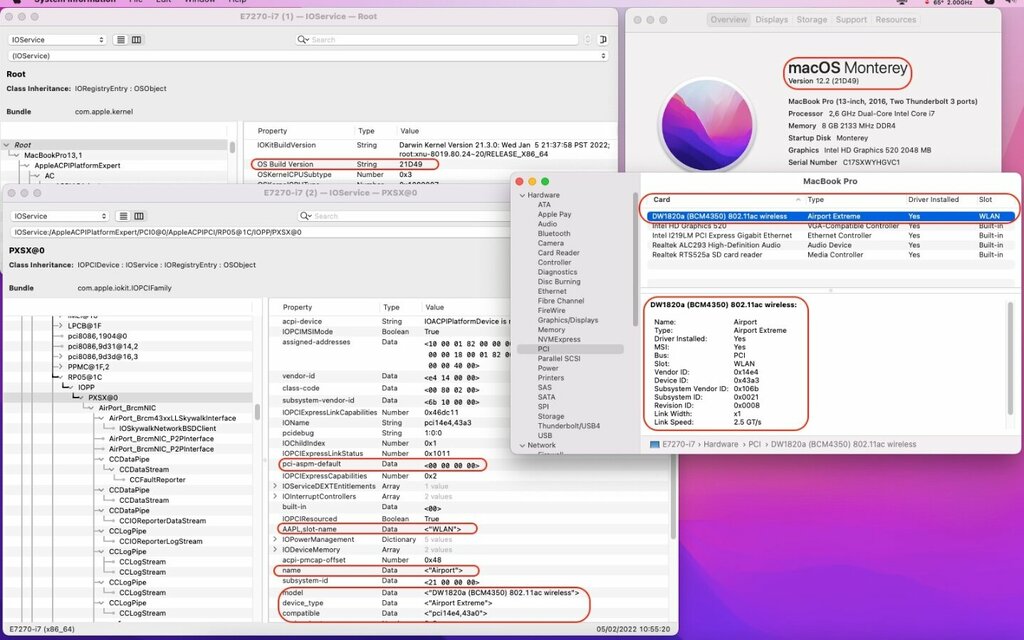
Task: Select Graphics/Displays in the Hardware sidebar
Action: click(567, 320)
